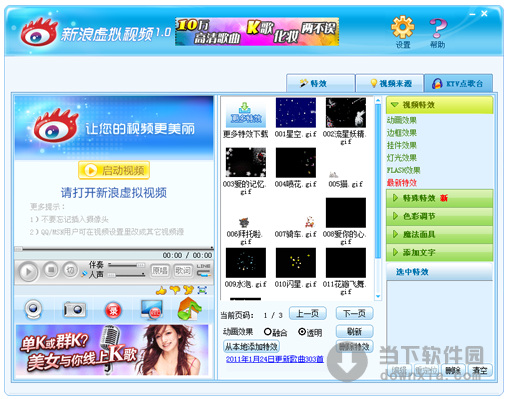Click the 删除特效 button
507x399 pixels.
(x=354, y=346)
